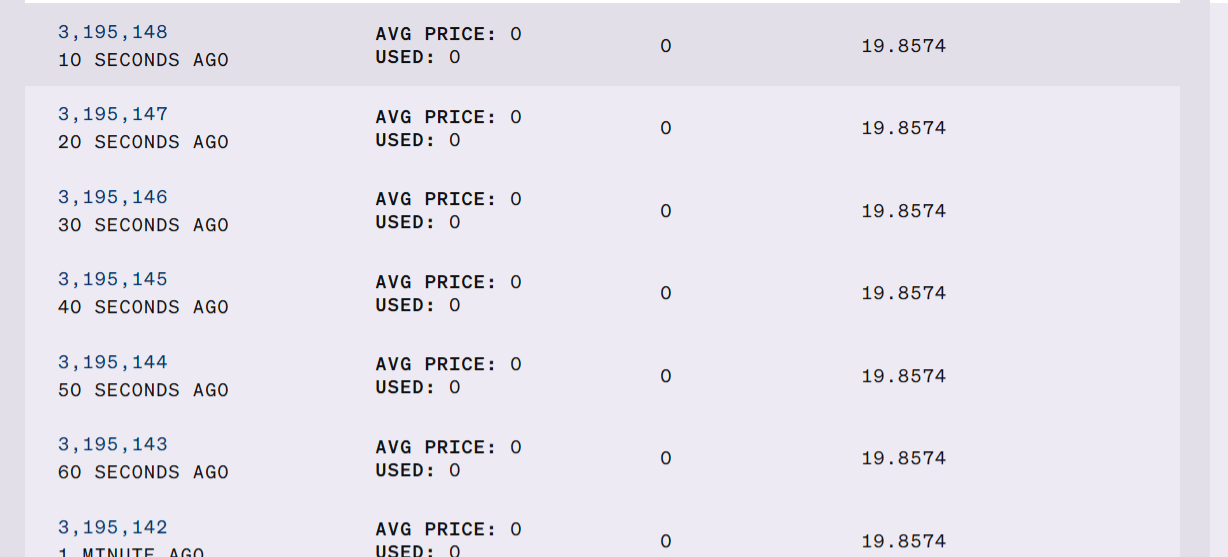Click the '60 SECONDS AGO' timestamp
Viewport: 1228px width, 557px height.
(143, 472)
